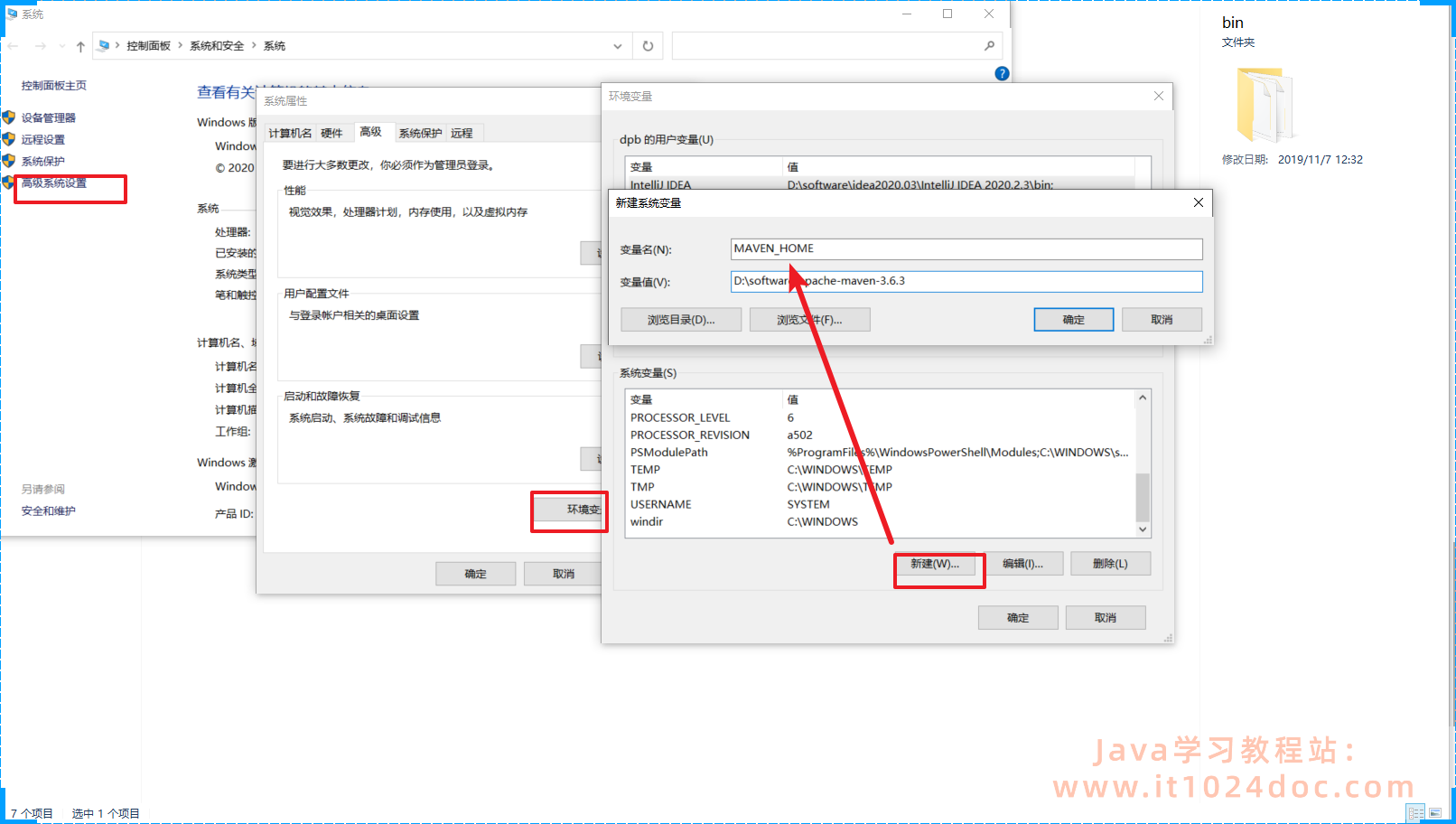Image resolution: width=1456 pixels, height=824 pixels.
Task: Switch to large icons view in Explorer
Action: pos(1435,813)
